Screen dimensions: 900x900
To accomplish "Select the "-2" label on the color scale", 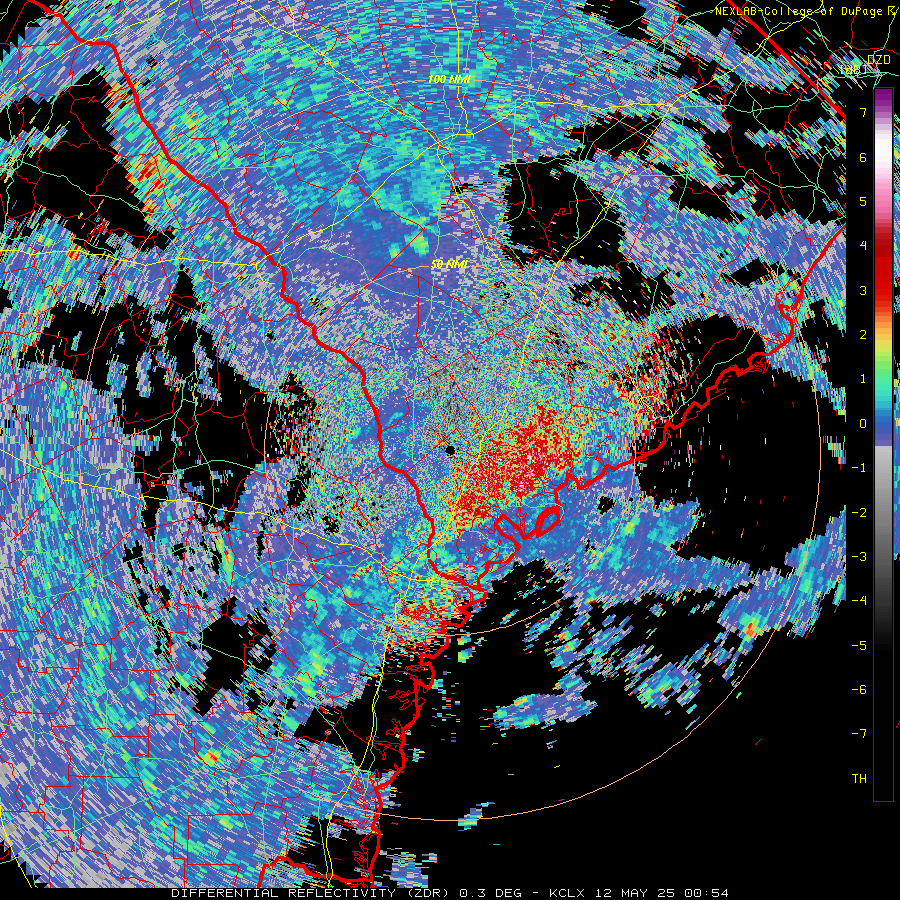I will pos(859,513).
